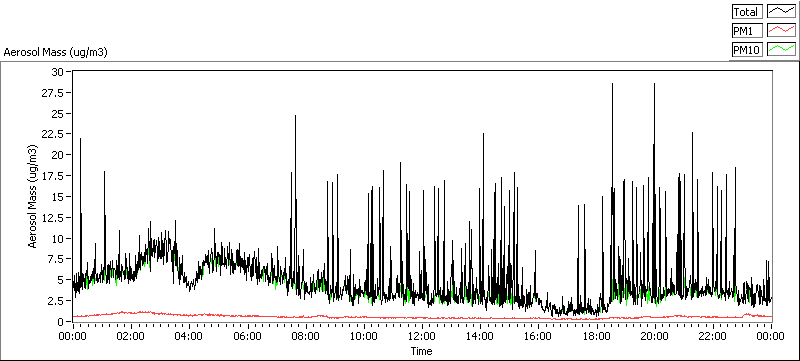Open the PM10 green line style swatch
This screenshot has width=800, height=361.
[782, 50]
